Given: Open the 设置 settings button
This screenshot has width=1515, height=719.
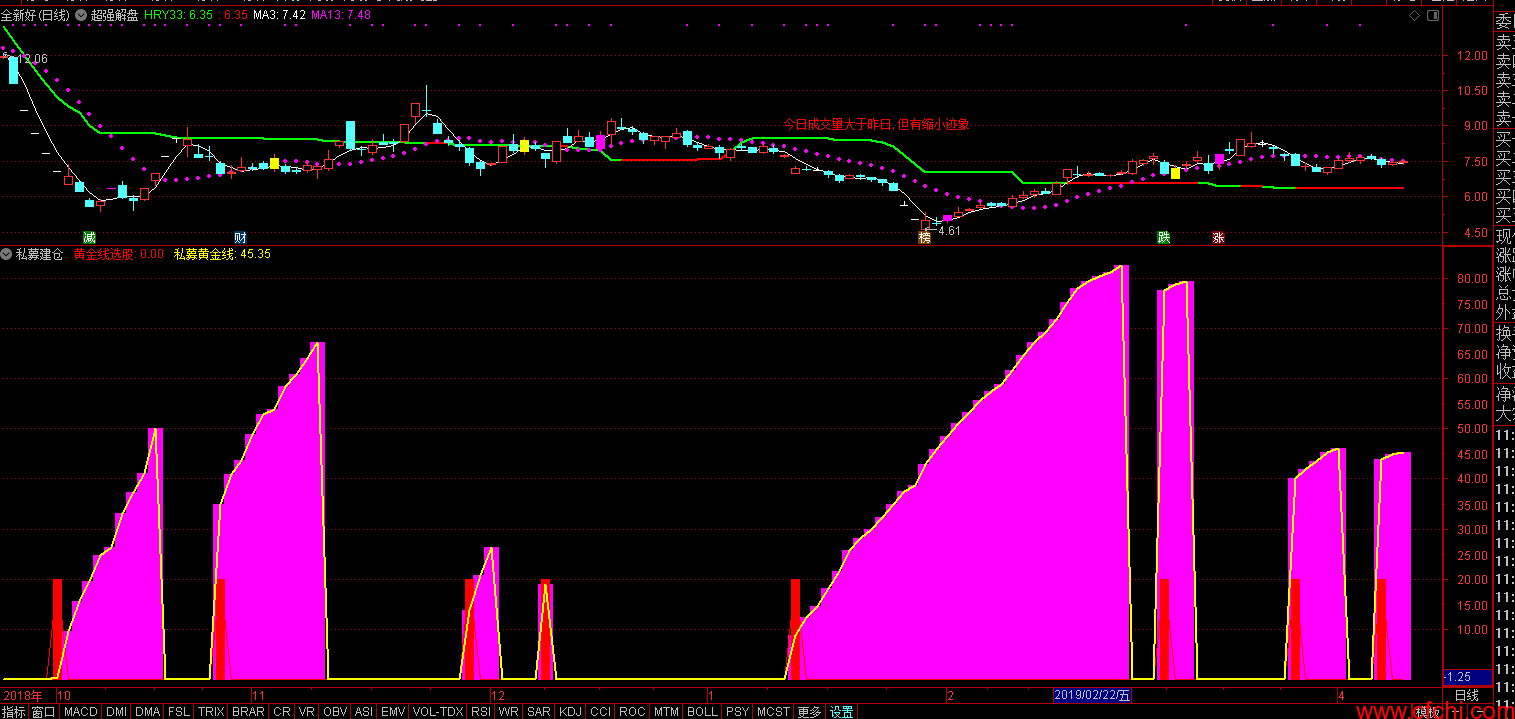Looking at the screenshot, I should point(842,712).
